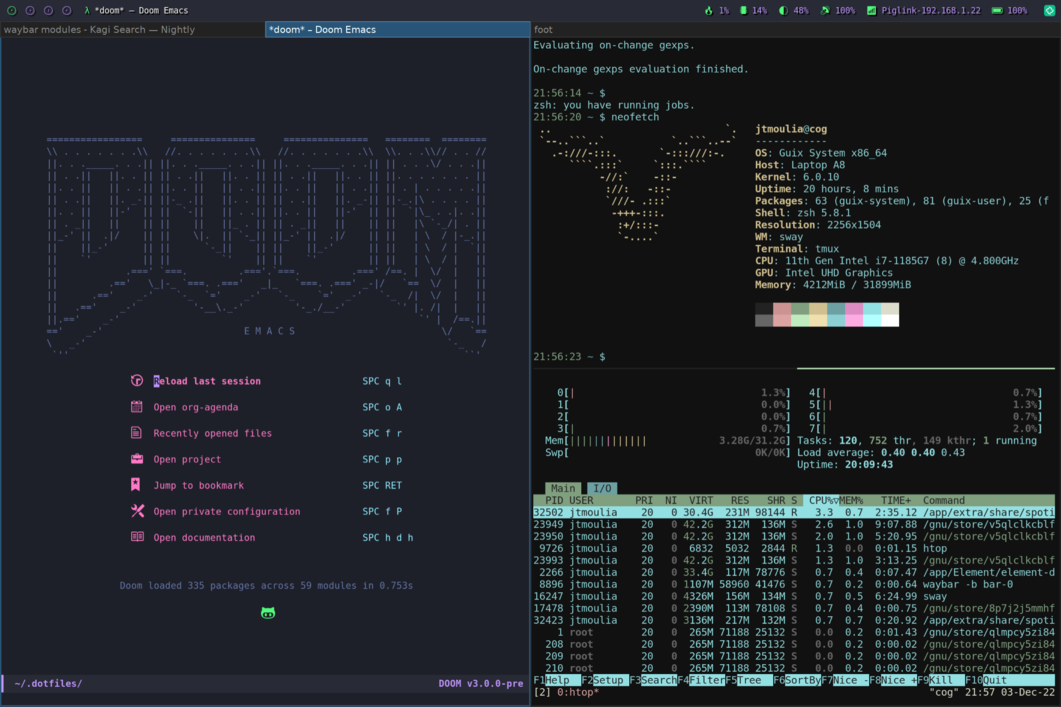Viewport: 1061px width, 707px height.
Task: Click the Jump to bookmark icon
Action: click(x=136, y=484)
